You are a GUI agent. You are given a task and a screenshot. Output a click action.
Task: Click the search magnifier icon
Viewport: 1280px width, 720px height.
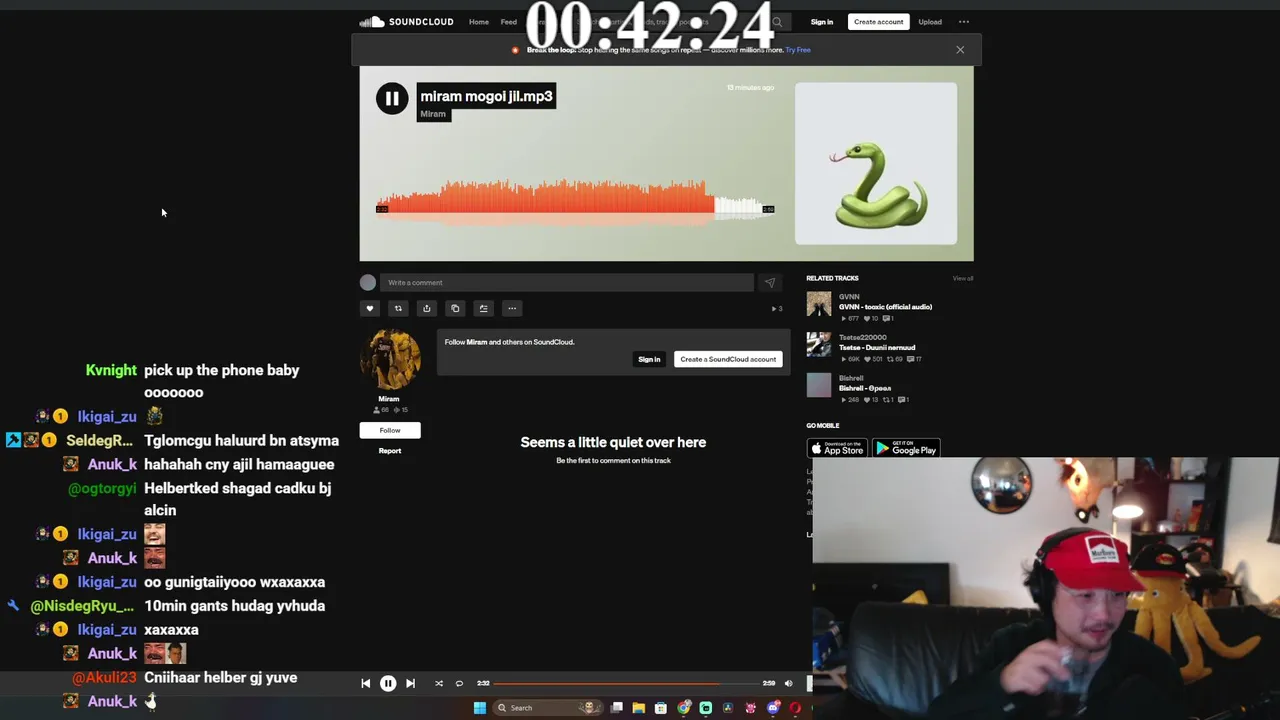777,22
